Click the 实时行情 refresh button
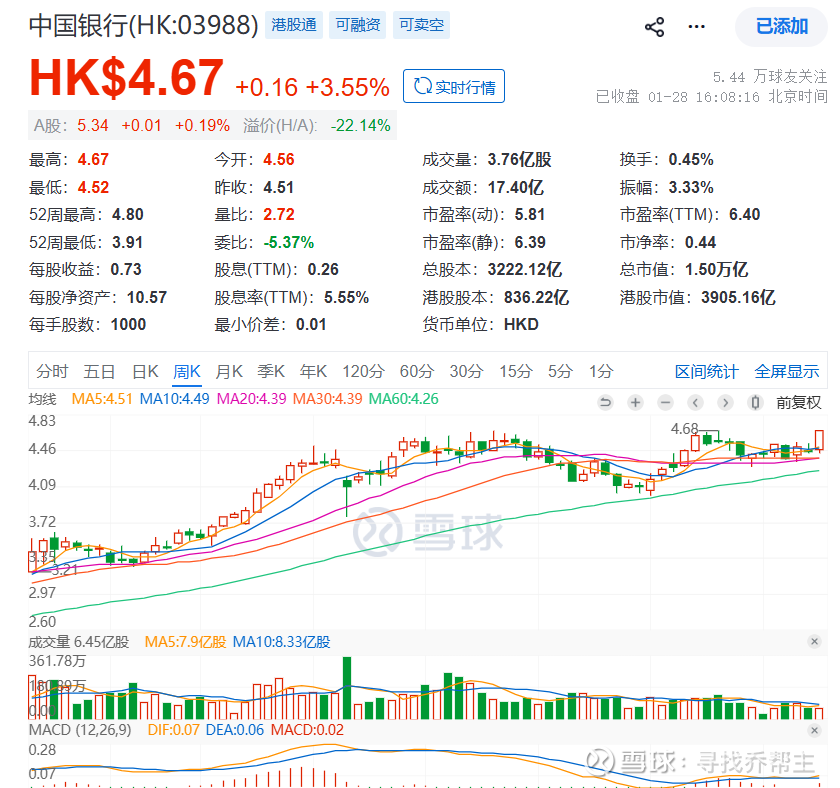 click(454, 86)
